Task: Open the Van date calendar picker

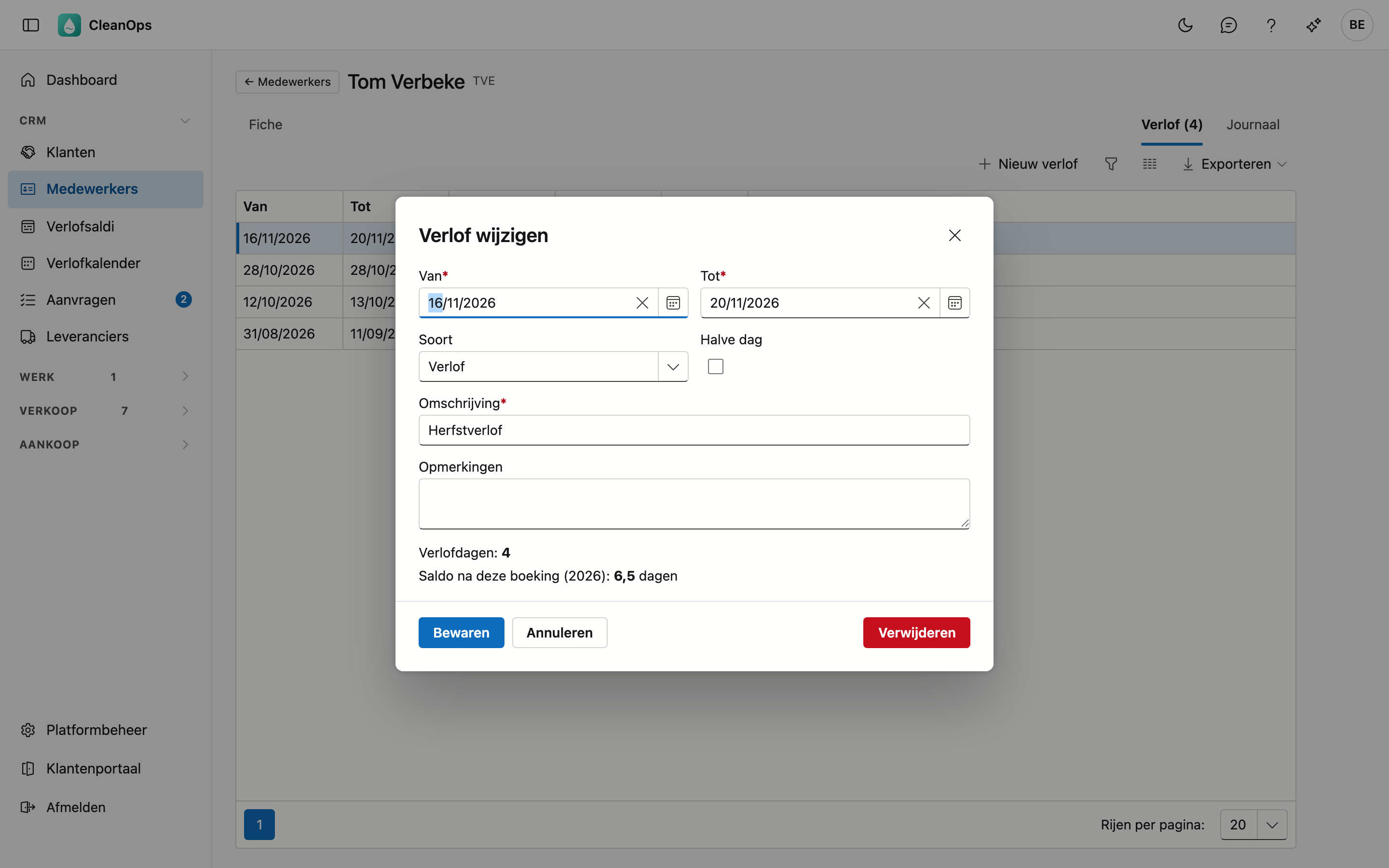Action: tap(673, 302)
